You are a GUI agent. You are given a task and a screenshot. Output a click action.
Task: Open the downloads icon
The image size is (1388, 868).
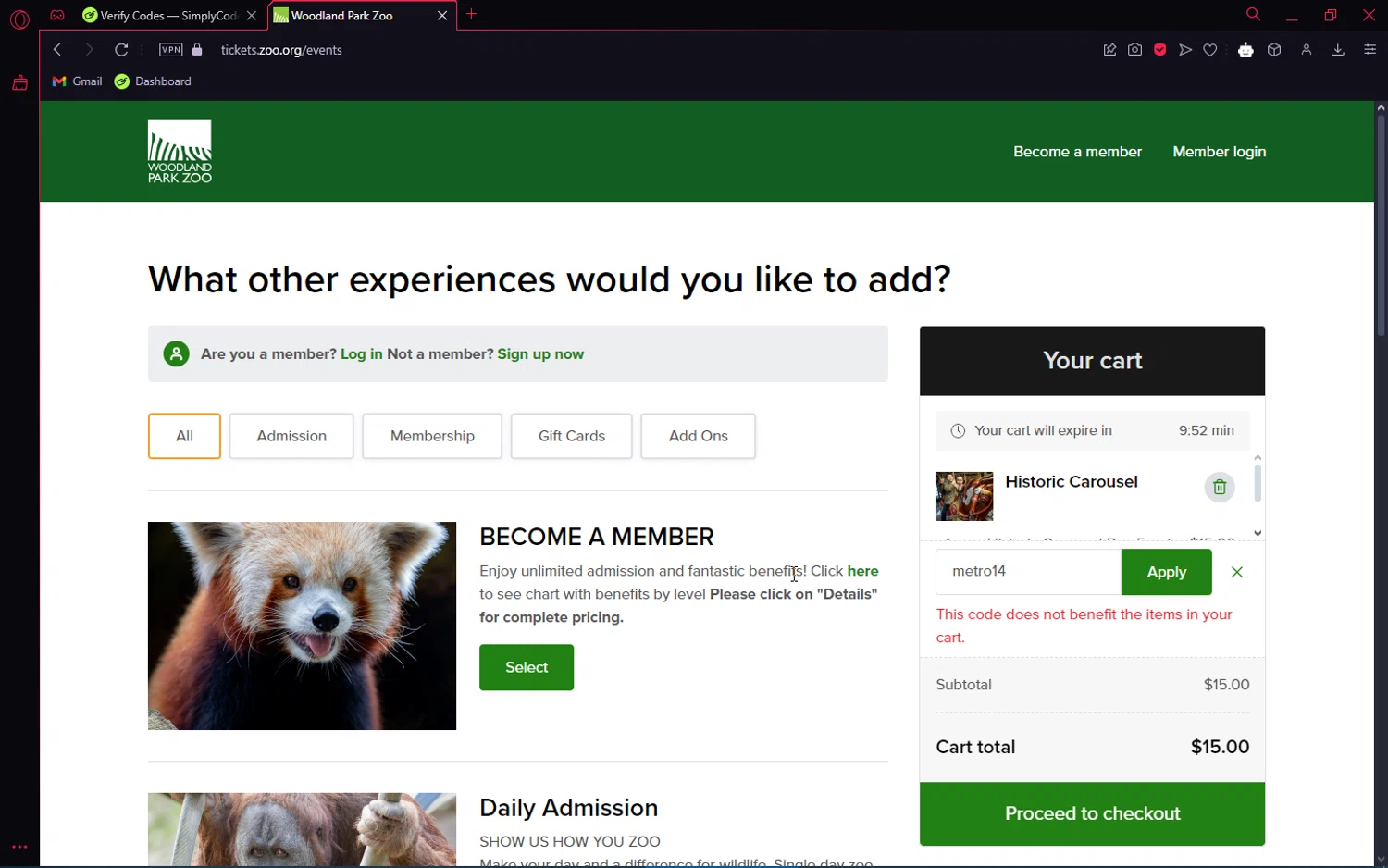1337,50
